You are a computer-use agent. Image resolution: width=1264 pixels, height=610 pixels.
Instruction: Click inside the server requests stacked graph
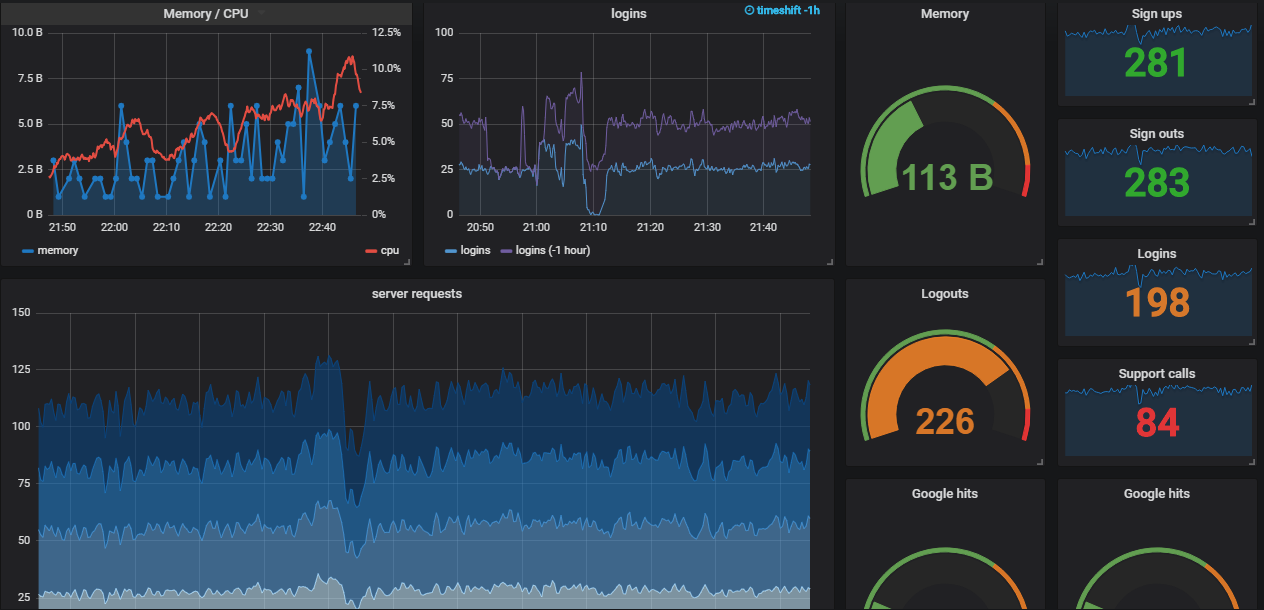pos(425,460)
